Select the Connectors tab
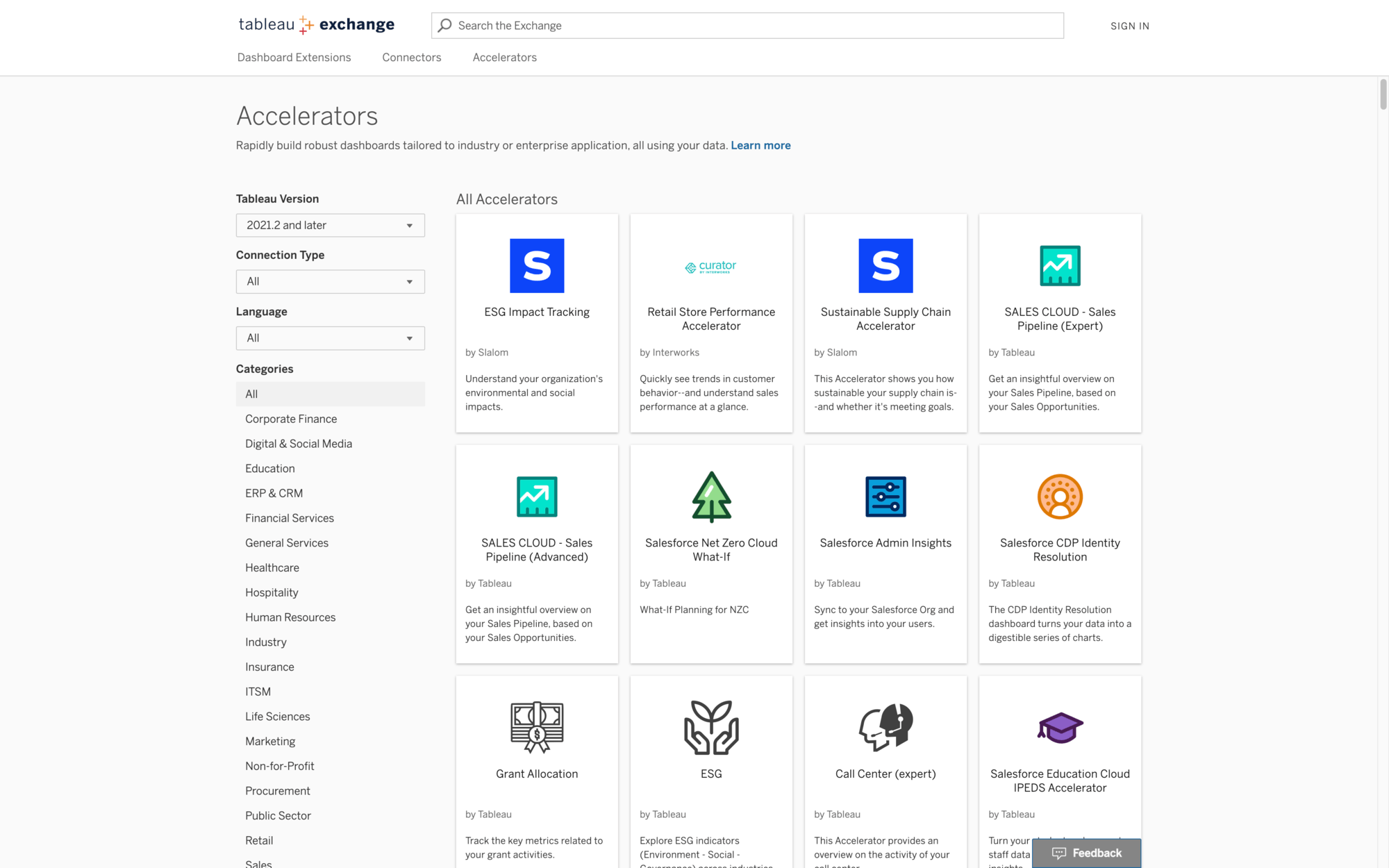The image size is (1389, 868). [412, 58]
